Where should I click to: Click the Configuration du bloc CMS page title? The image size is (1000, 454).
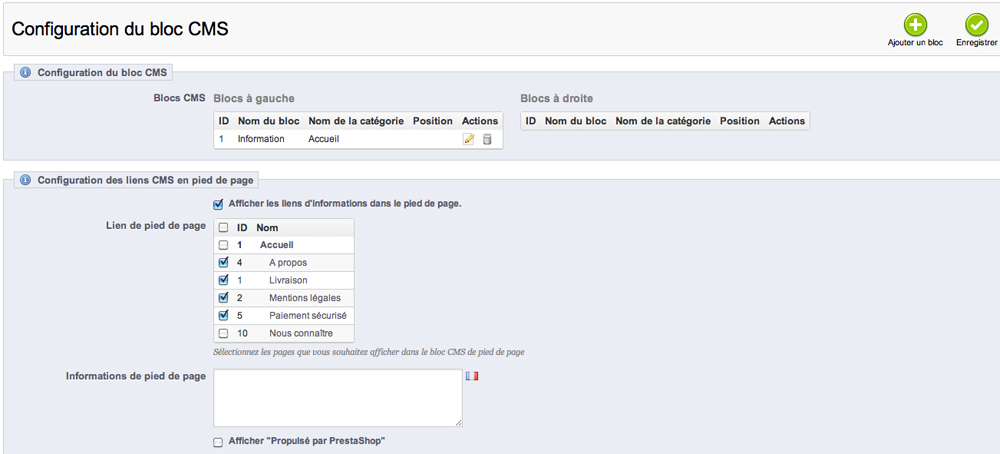pyautogui.click(x=120, y=29)
